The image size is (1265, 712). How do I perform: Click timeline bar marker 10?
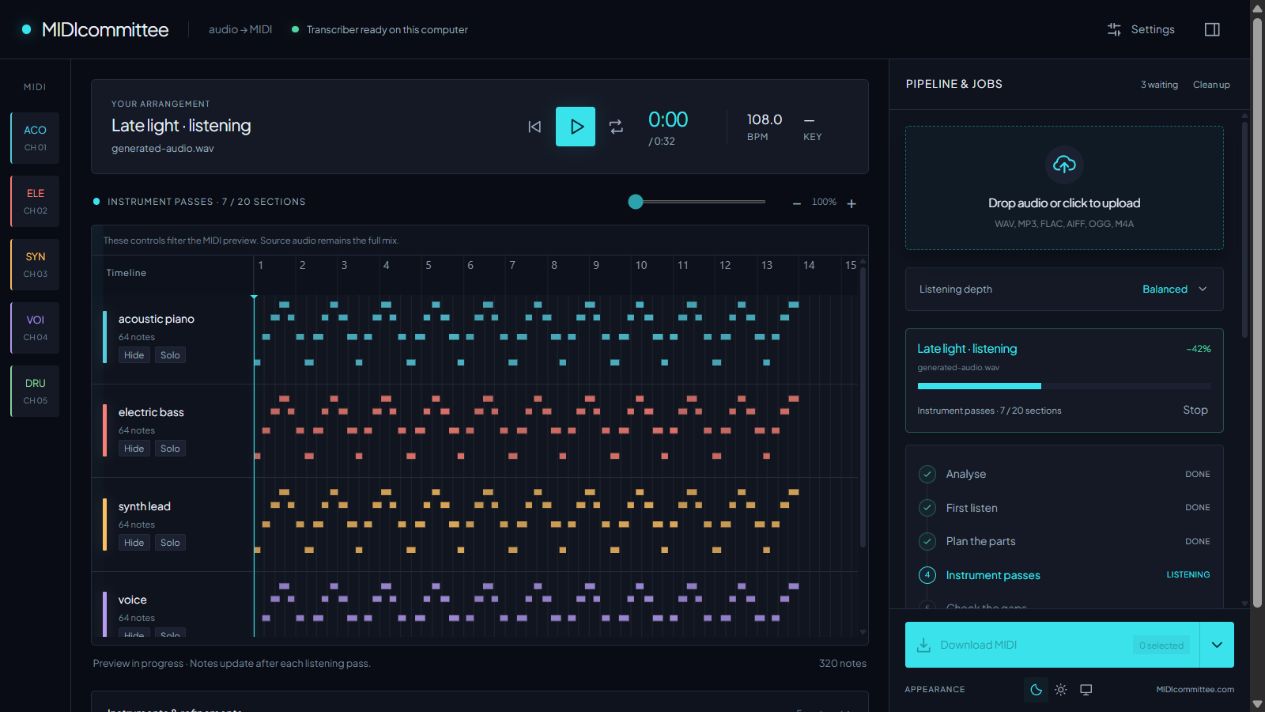click(641, 265)
